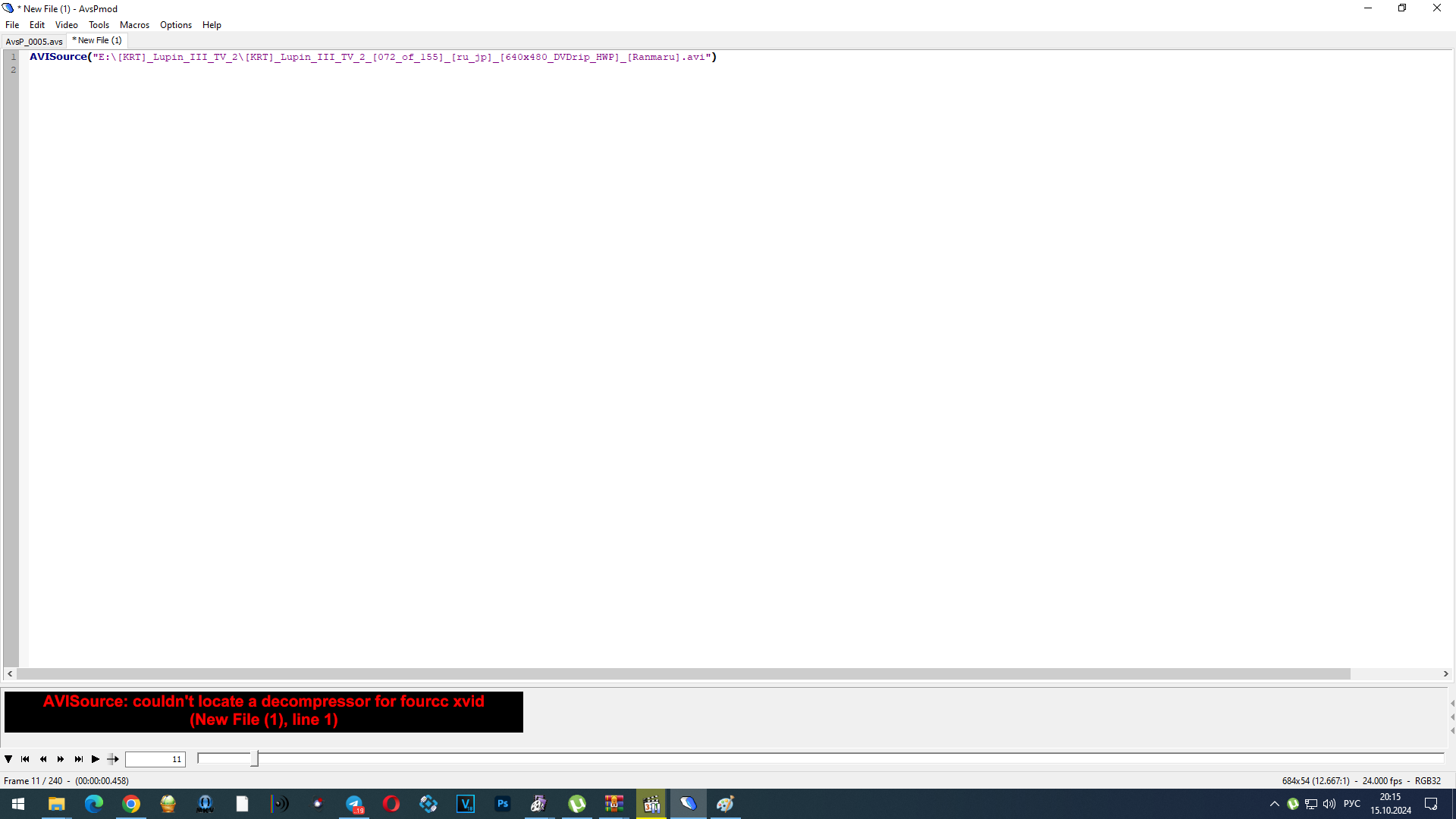
Task: Toggle the video preview triangle button
Action: pos(8,759)
